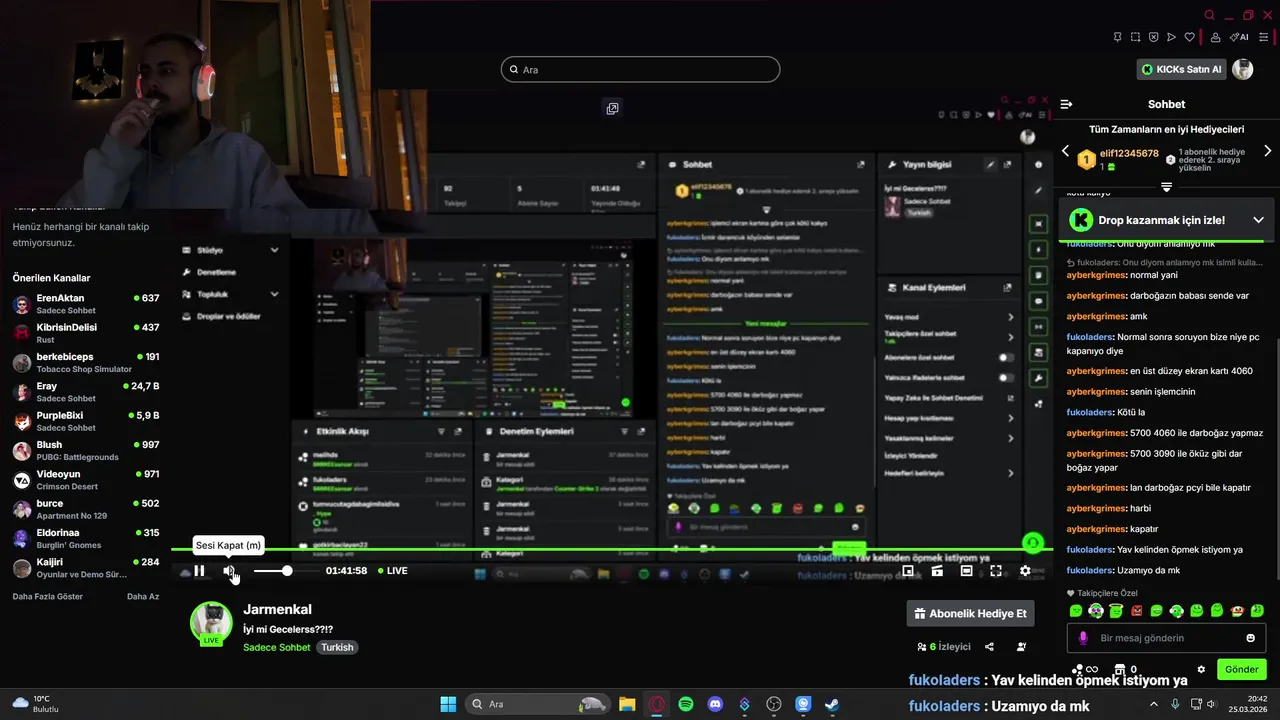Show next top gifter with the right arrow

(x=1268, y=151)
